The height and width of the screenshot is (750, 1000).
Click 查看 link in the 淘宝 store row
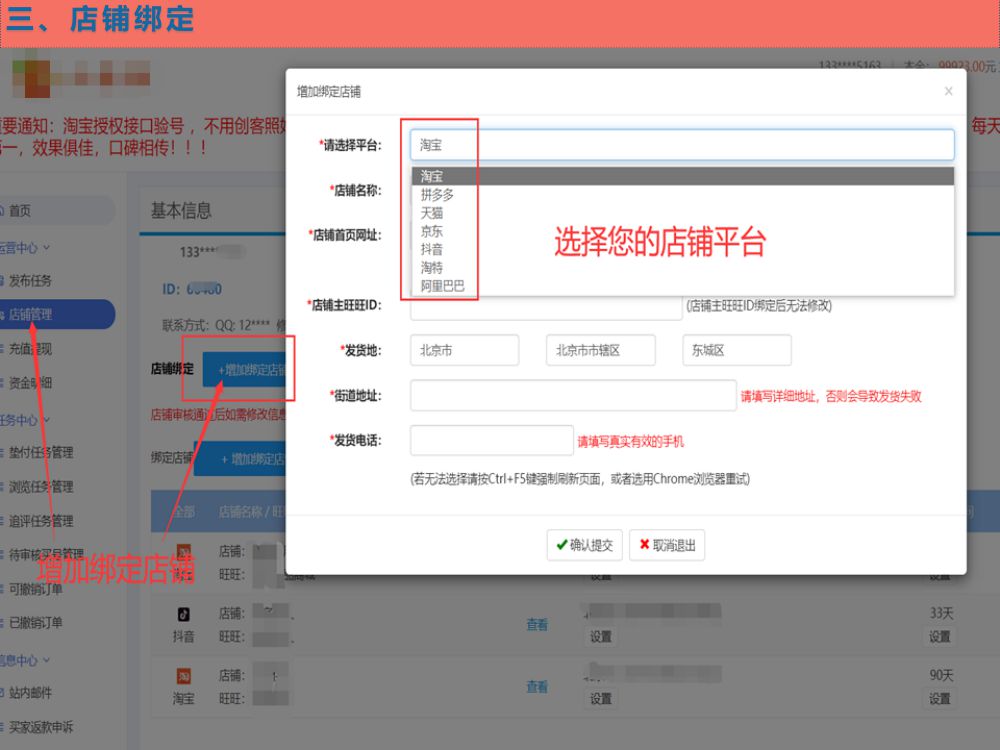pos(537,686)
